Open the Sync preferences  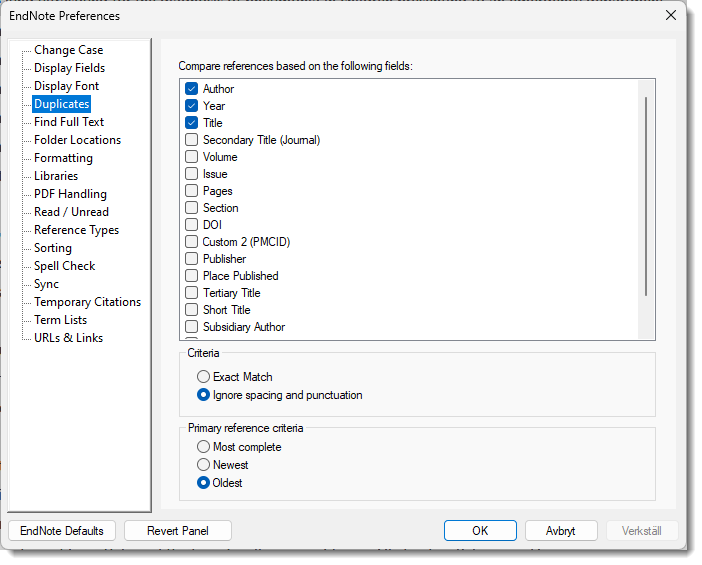pyautogui.click(x=46, y=284)
